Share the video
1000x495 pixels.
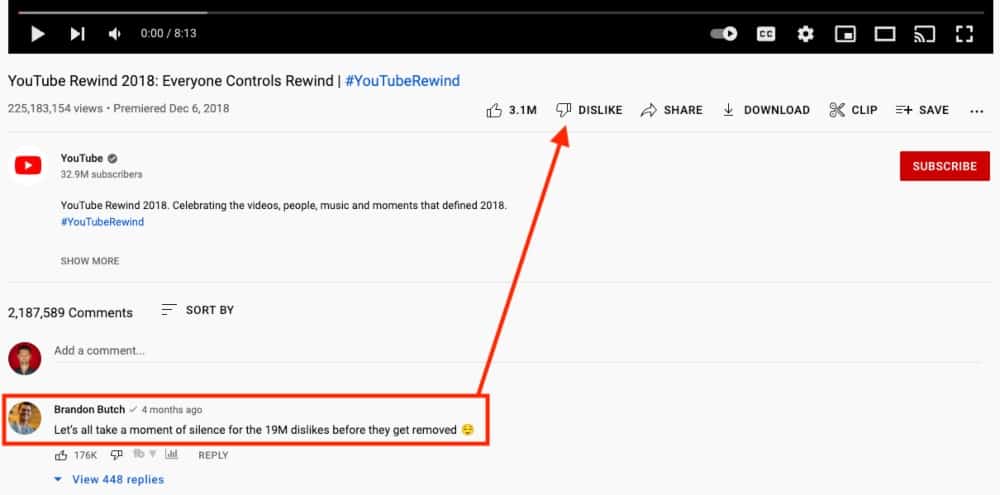tap(672, 110)
